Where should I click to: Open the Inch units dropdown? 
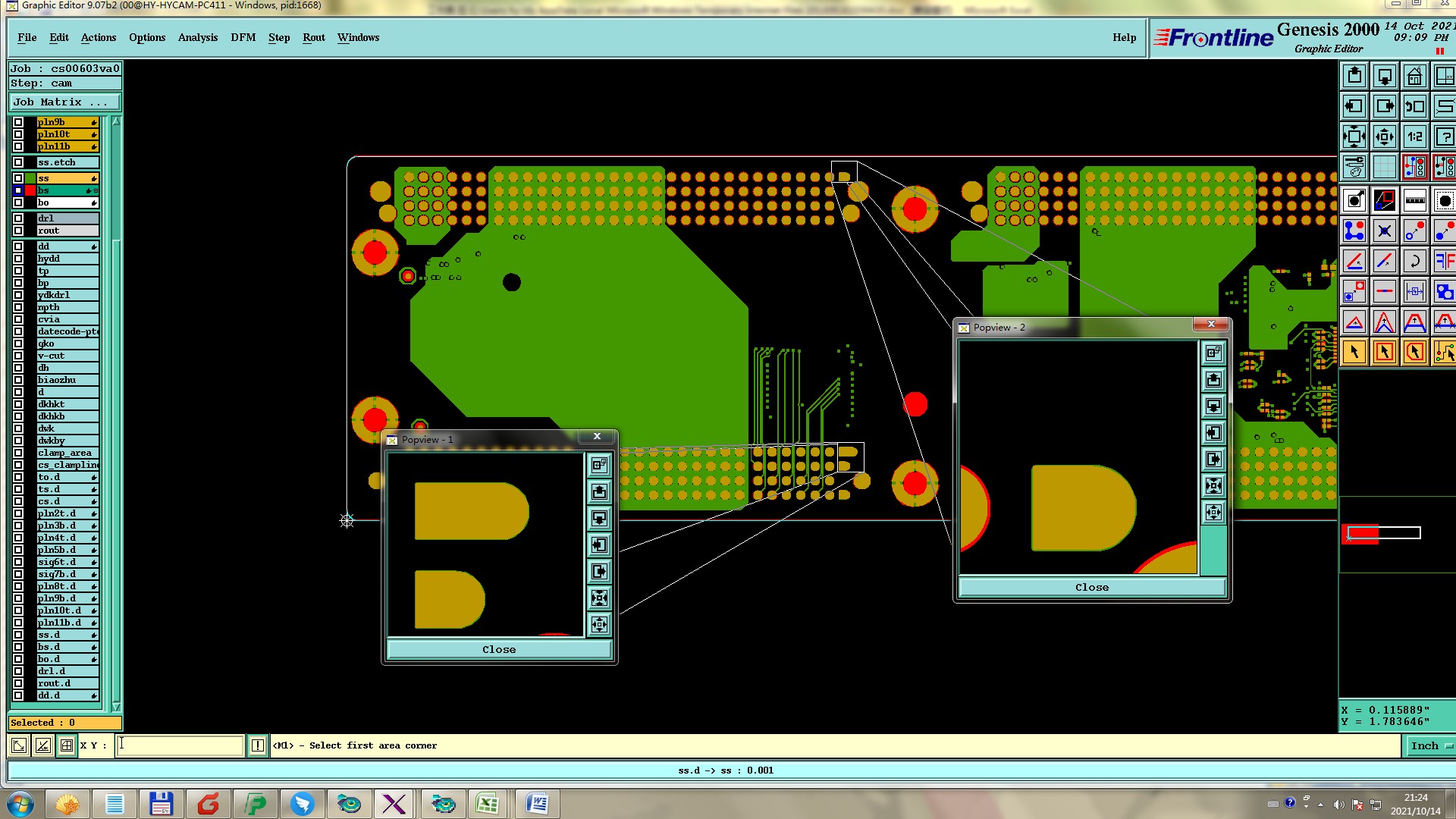1429,745
